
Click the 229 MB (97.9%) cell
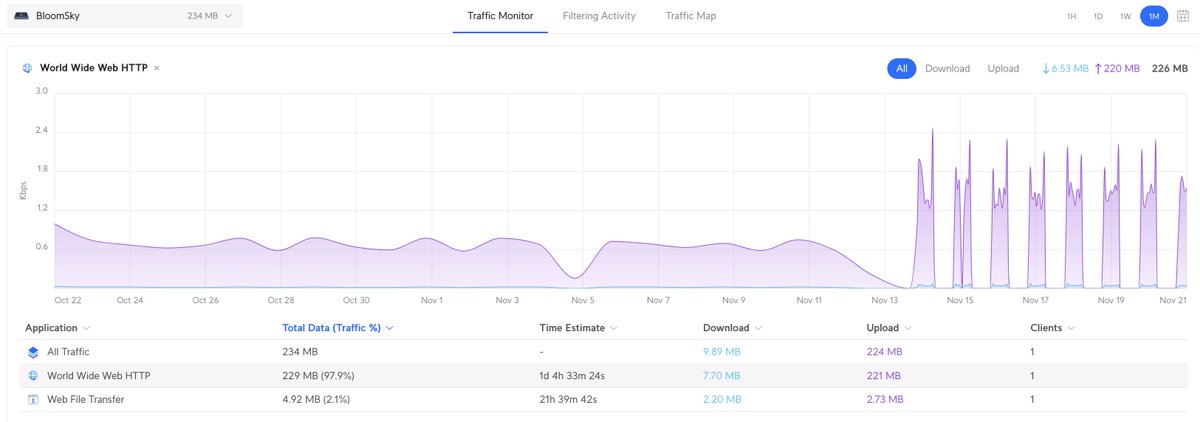[319, 376]
